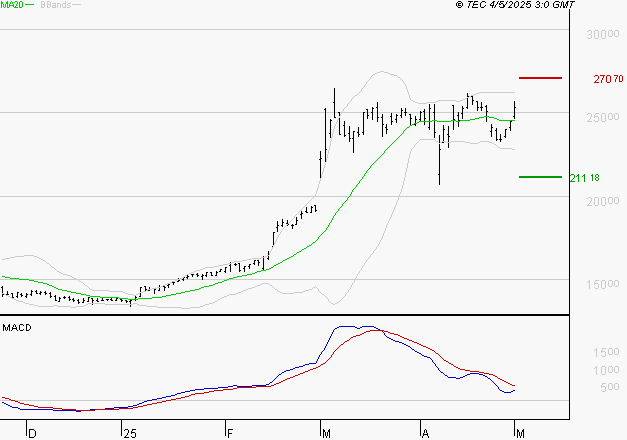
Task: Click the 300 price axis label
Action: click(x=603, y=34)
